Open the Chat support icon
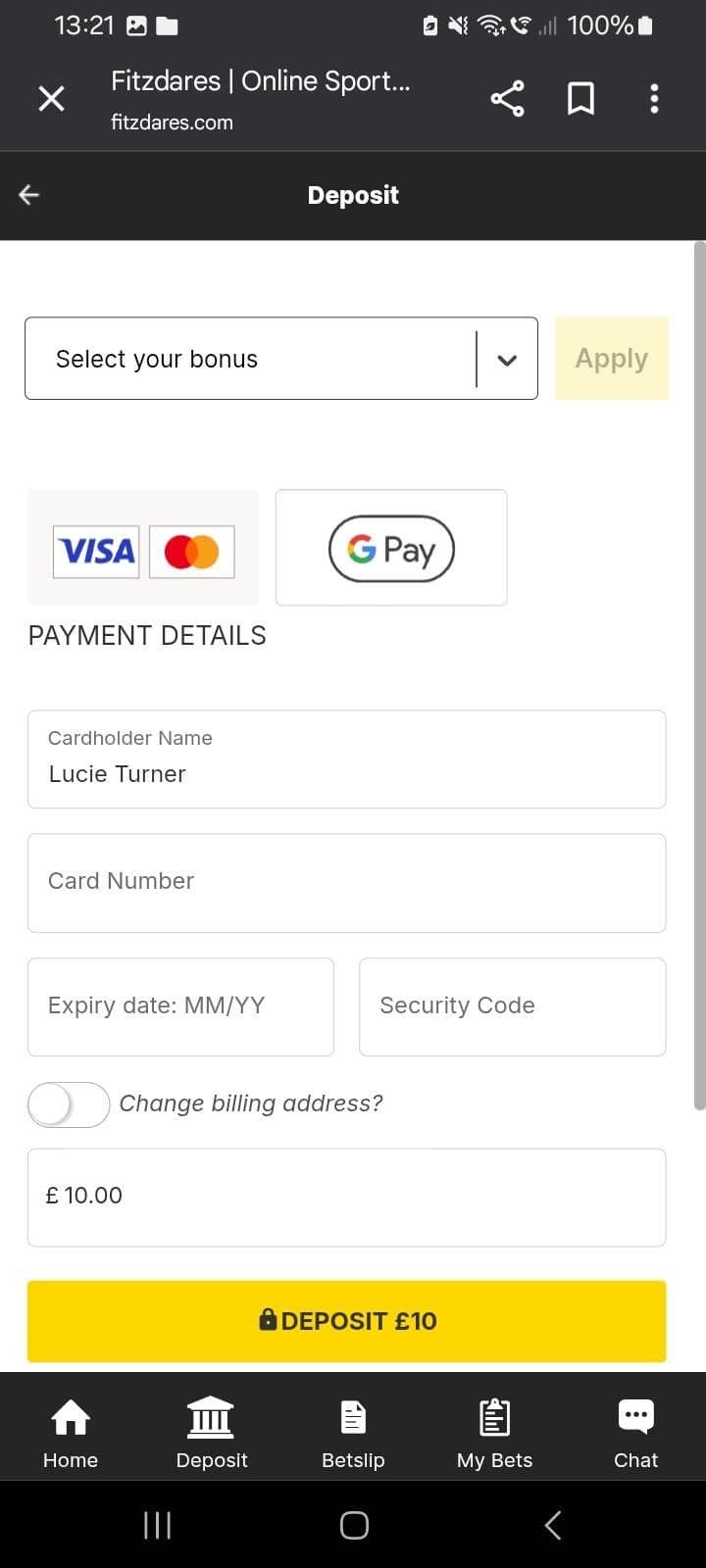This screenshot has width=706, height=1568. (x=635, y=1433)
